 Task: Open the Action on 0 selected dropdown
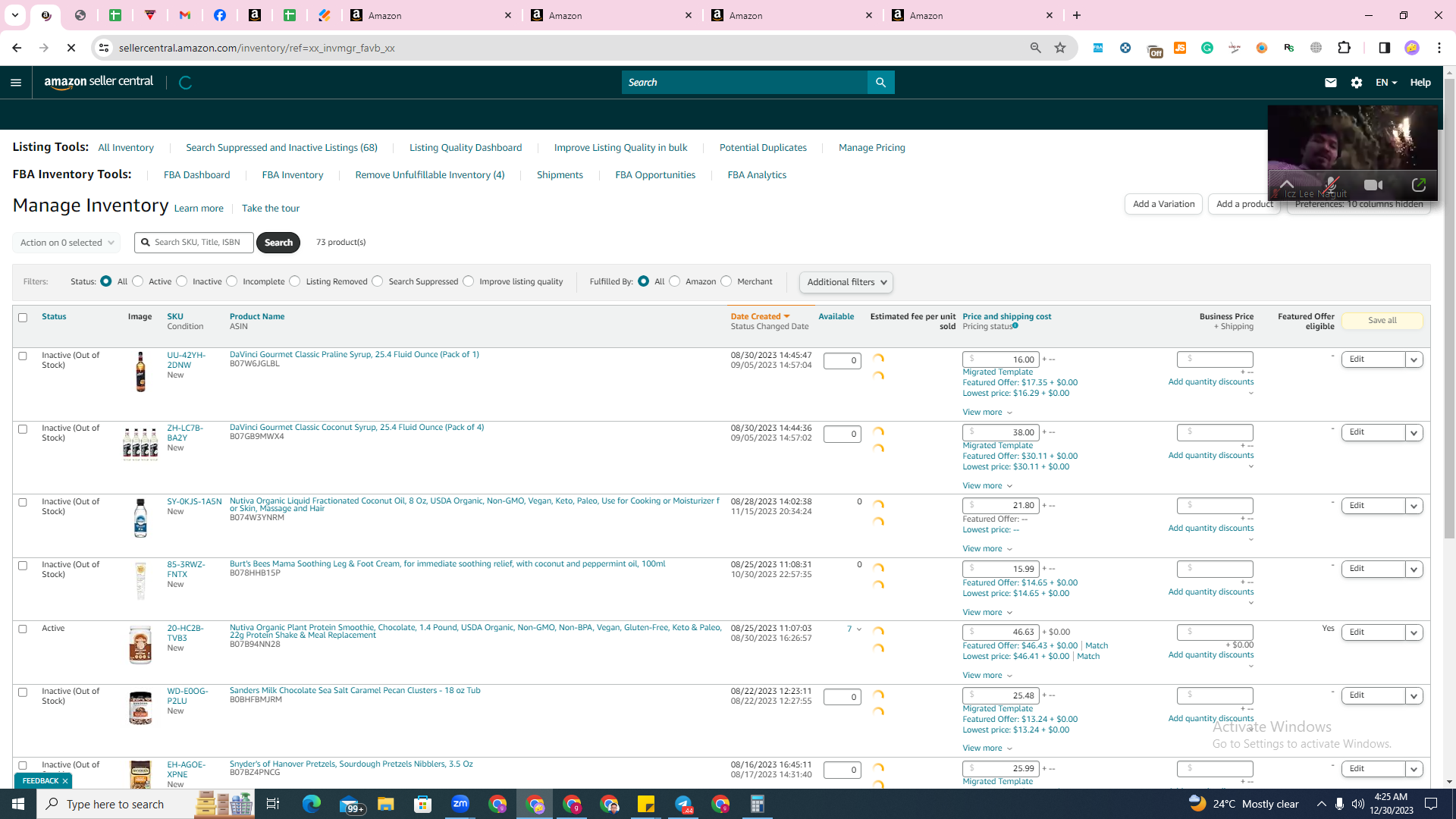(67, 243)
